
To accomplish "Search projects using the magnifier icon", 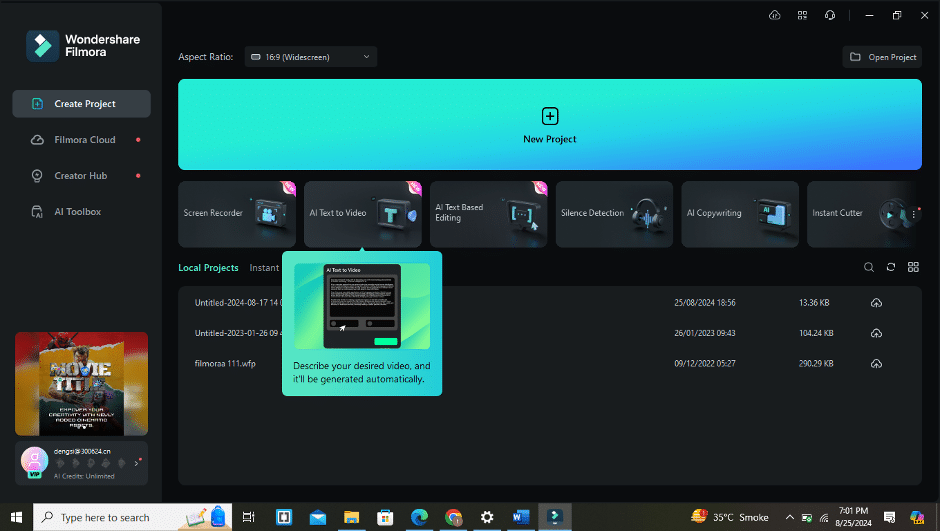I will [868, 267].
